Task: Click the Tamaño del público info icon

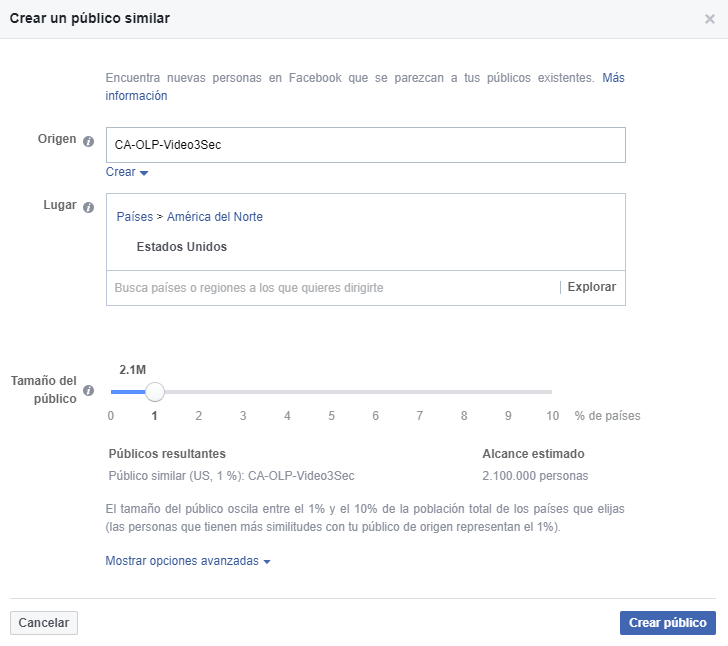Action: (x=88, y=391)
